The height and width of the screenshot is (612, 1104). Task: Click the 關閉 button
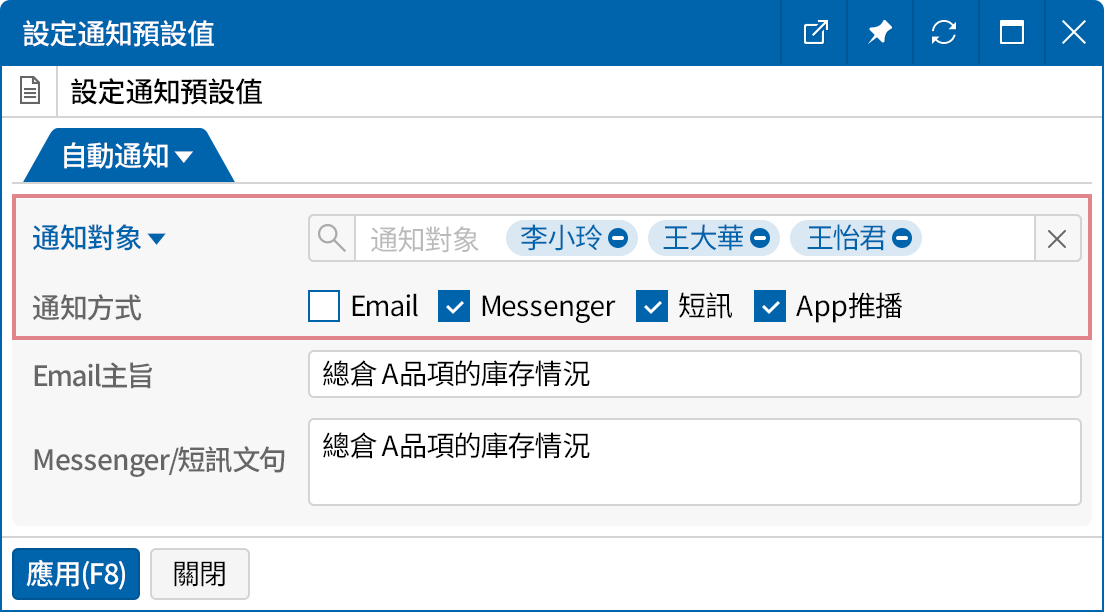[x=199, y=574]
